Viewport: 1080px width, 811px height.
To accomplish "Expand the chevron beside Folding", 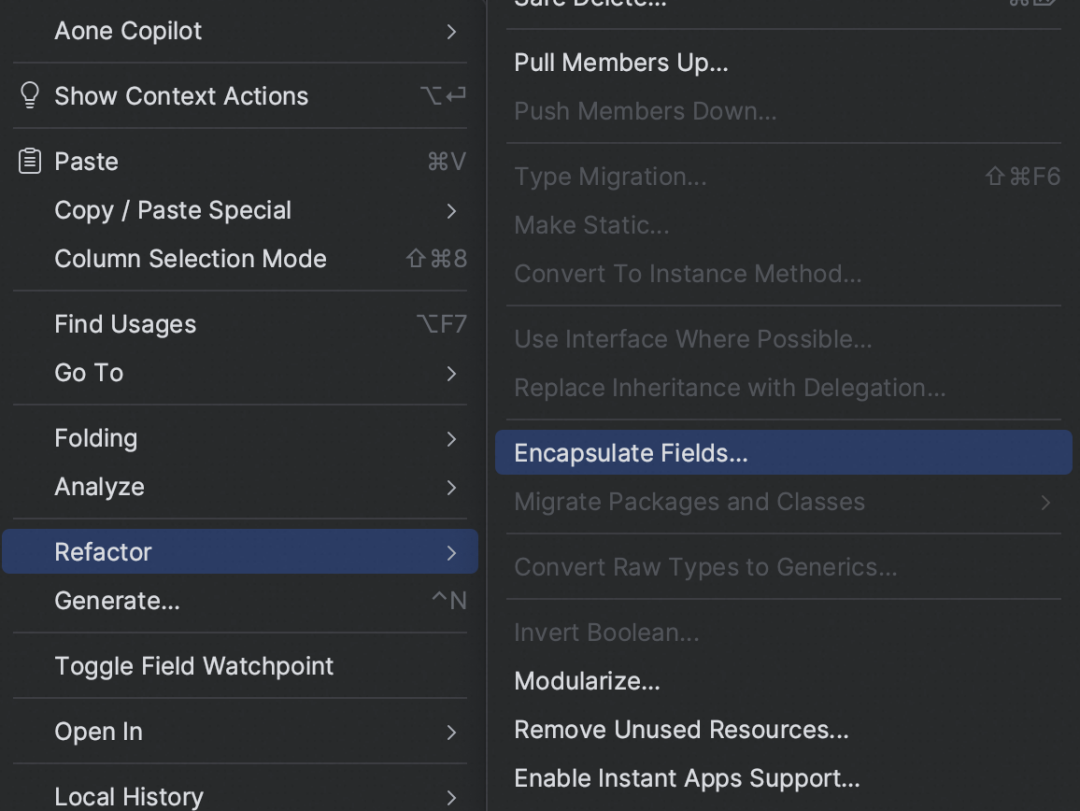I will coord(451,439).
